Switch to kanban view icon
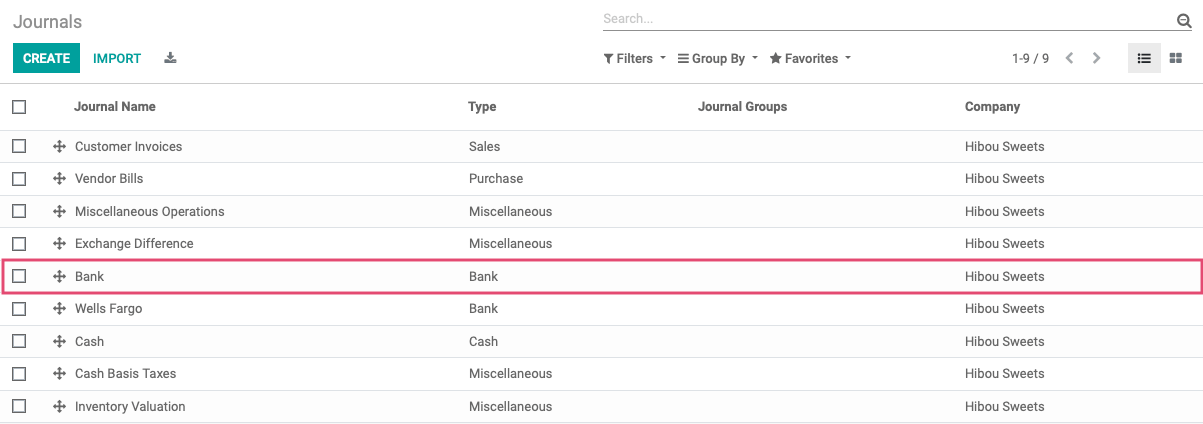1203x424 pixels. [1176, 58]
